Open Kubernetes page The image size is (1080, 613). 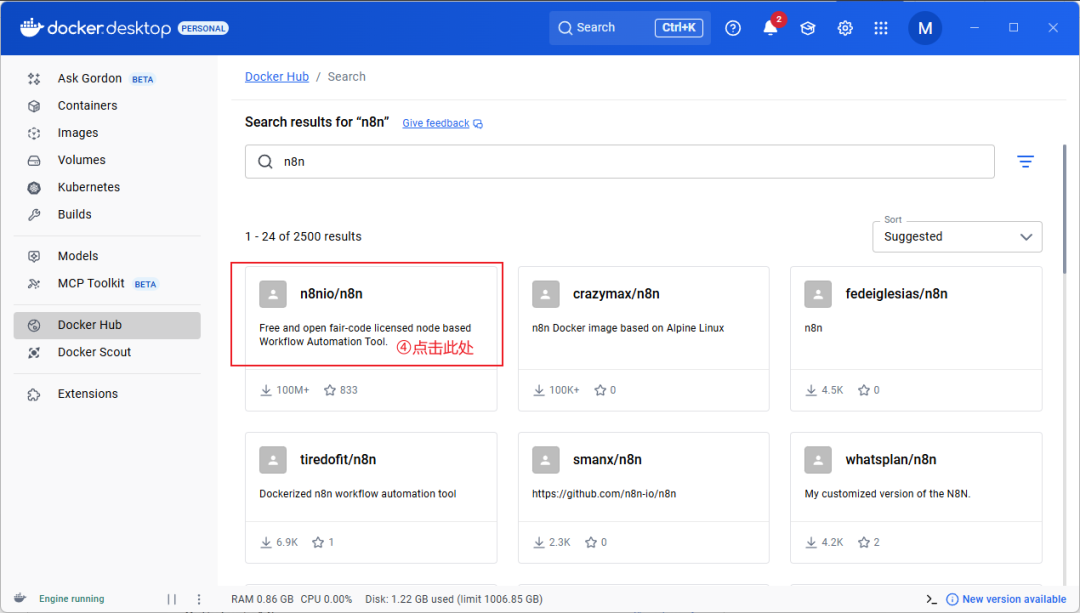tap(107, 187)
